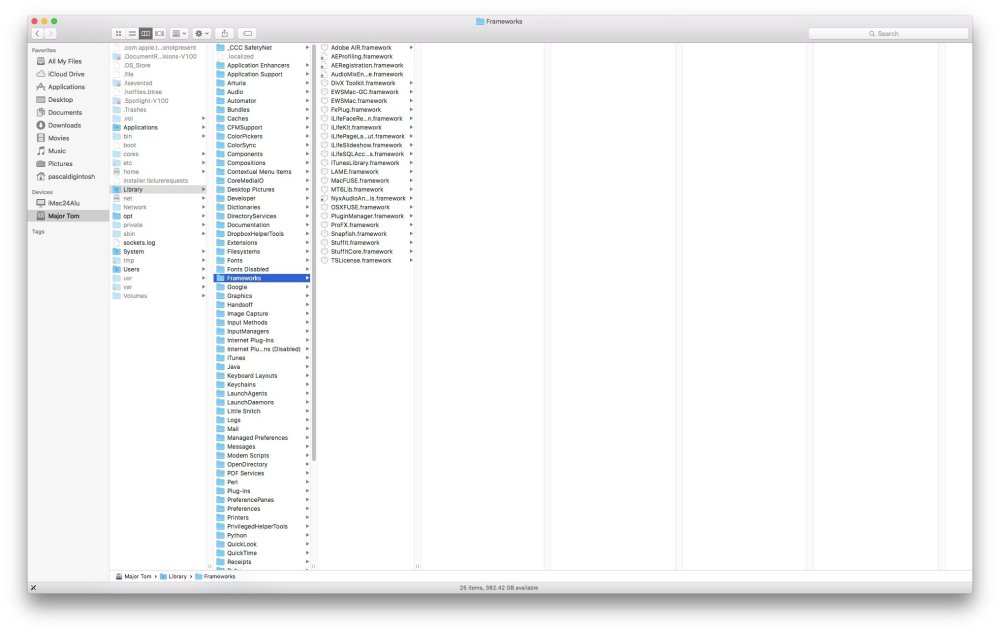Select OSXFUSE.framework

367,207
